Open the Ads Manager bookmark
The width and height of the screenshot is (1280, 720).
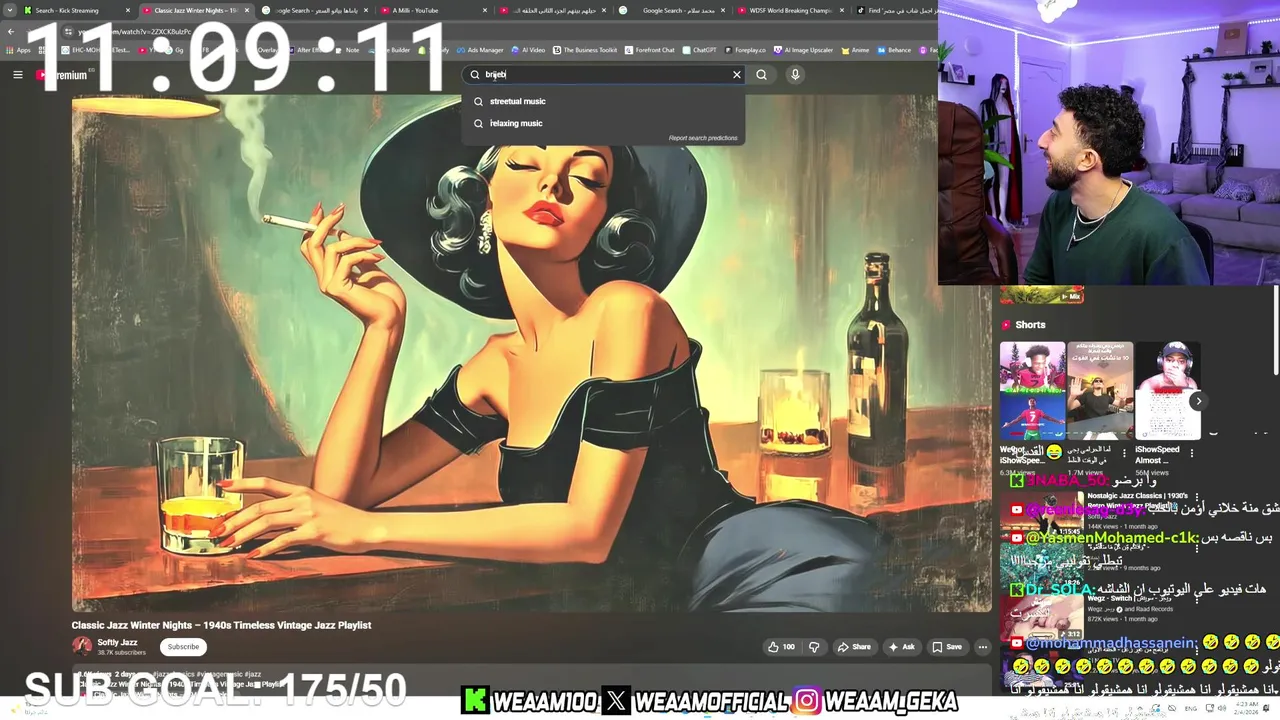click(x=480, y=50)
